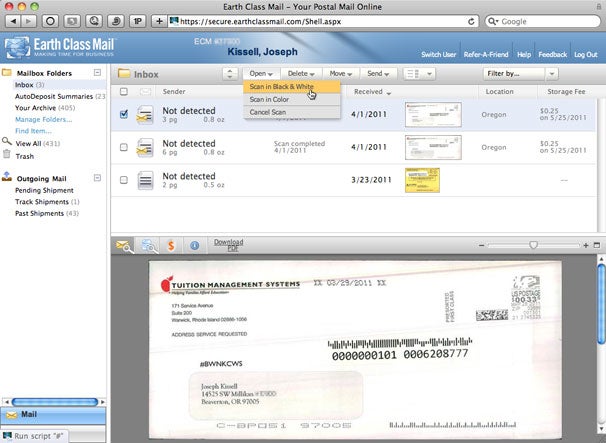Click the Open menu button
The width and height of the screenshot is (606, 443).
[x=261, y=73]
